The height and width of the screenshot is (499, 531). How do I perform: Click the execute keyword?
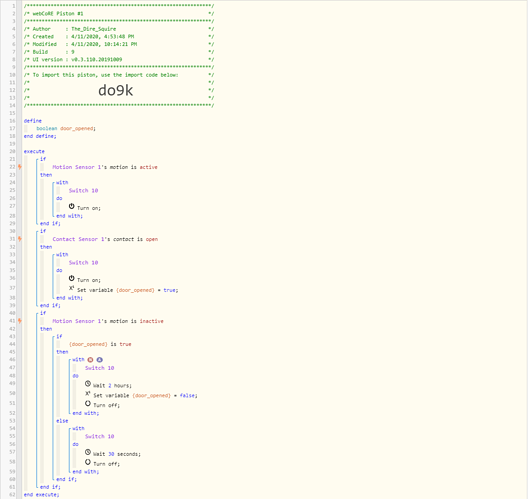(34, 151)
